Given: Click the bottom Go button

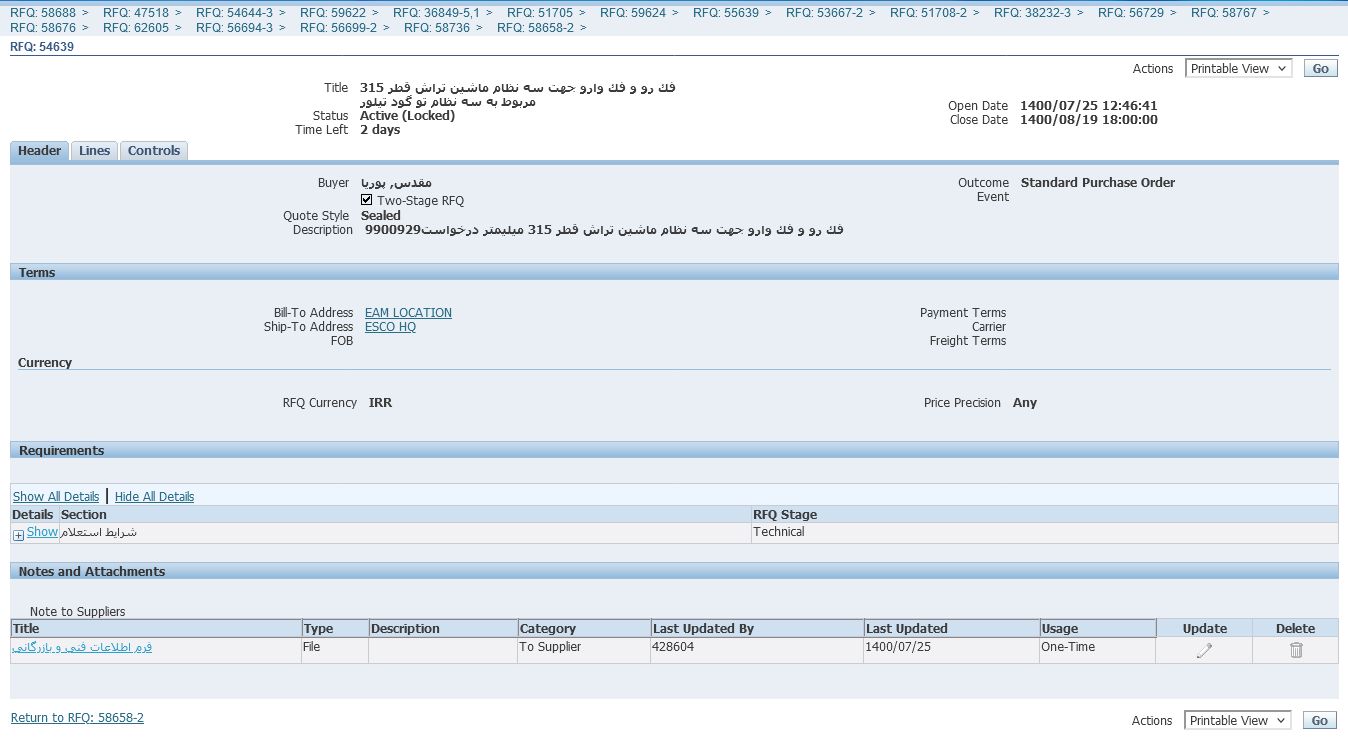Looking at the screenshot, I should click(x=1320, y=720).
